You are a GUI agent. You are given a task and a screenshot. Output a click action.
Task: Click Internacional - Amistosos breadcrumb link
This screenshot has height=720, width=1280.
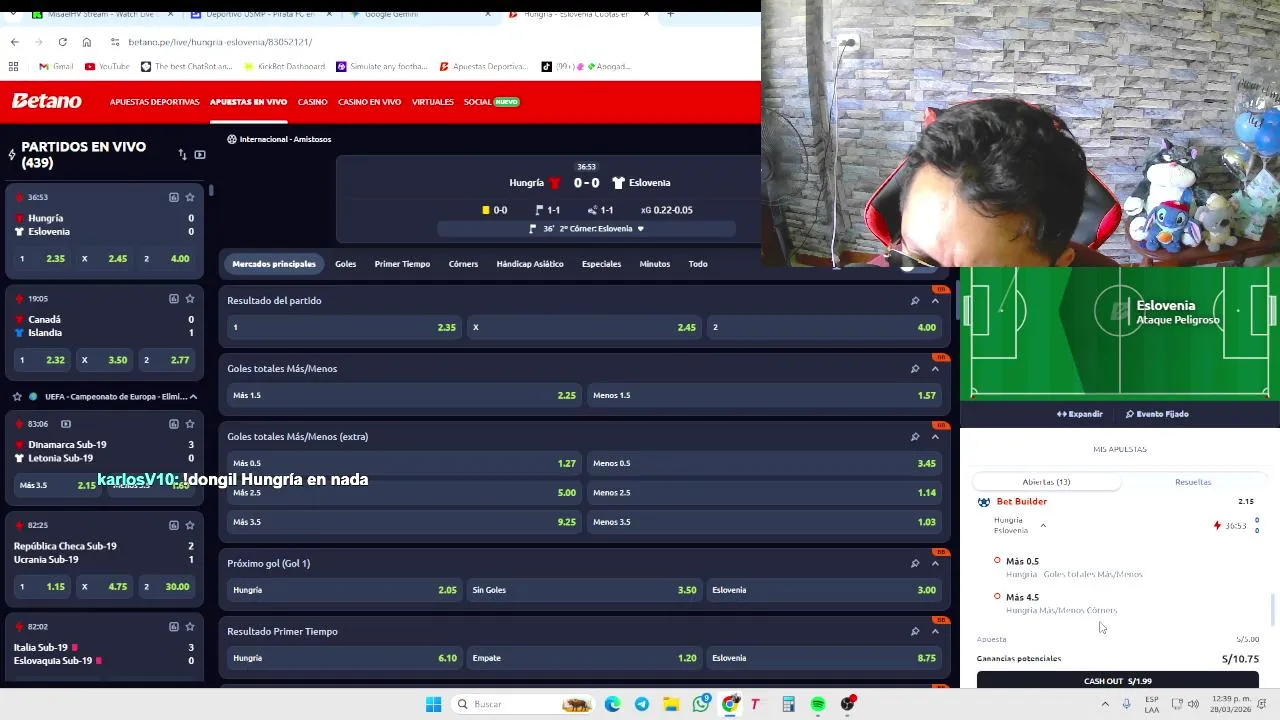[x=285, y=139]
